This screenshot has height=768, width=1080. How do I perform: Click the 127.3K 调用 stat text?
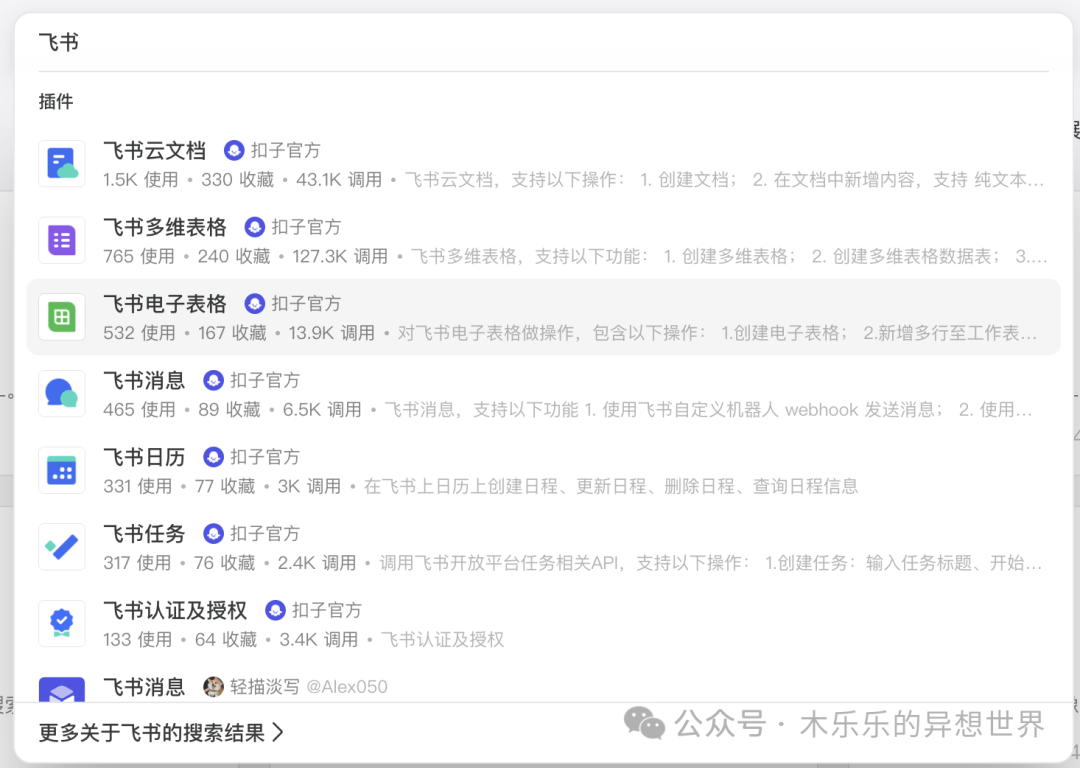coord(340,256)
